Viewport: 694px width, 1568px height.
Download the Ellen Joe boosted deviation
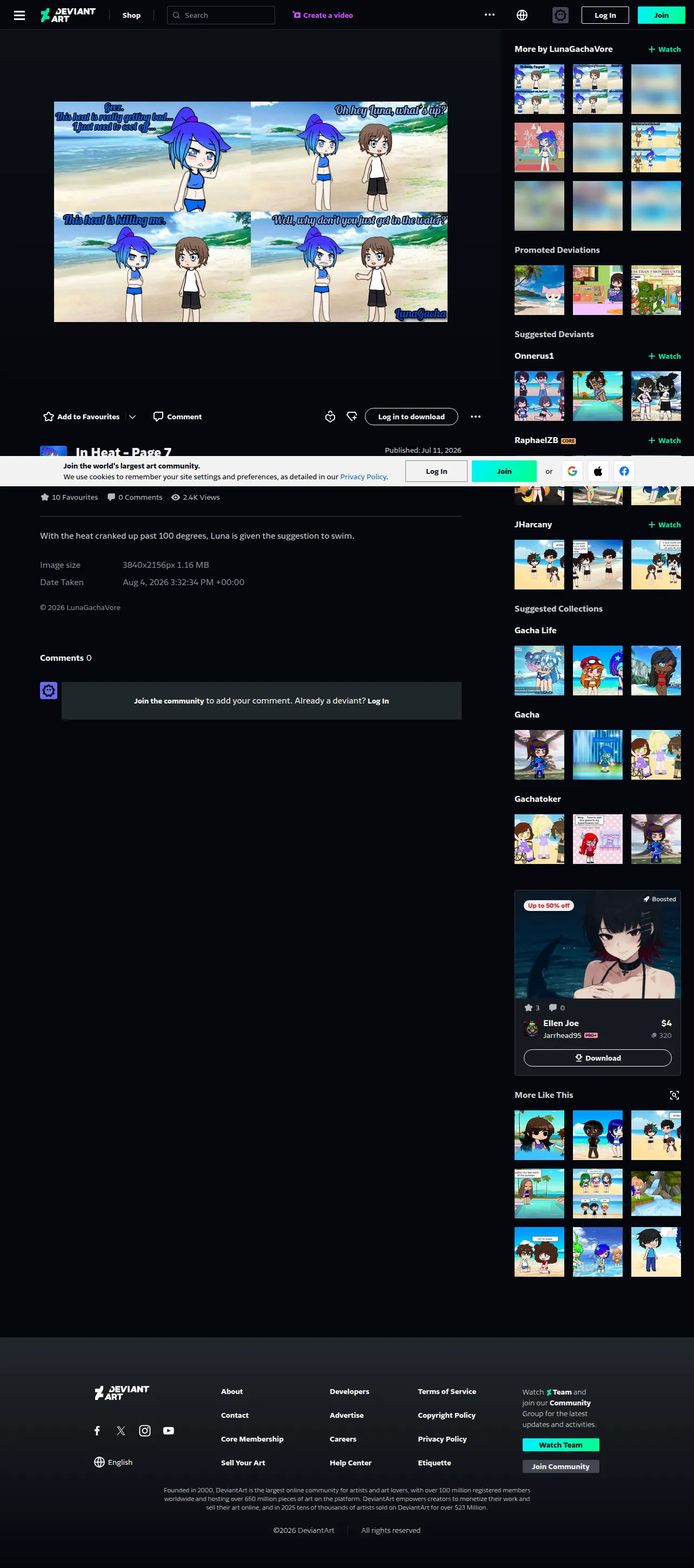click(598, 1058)
